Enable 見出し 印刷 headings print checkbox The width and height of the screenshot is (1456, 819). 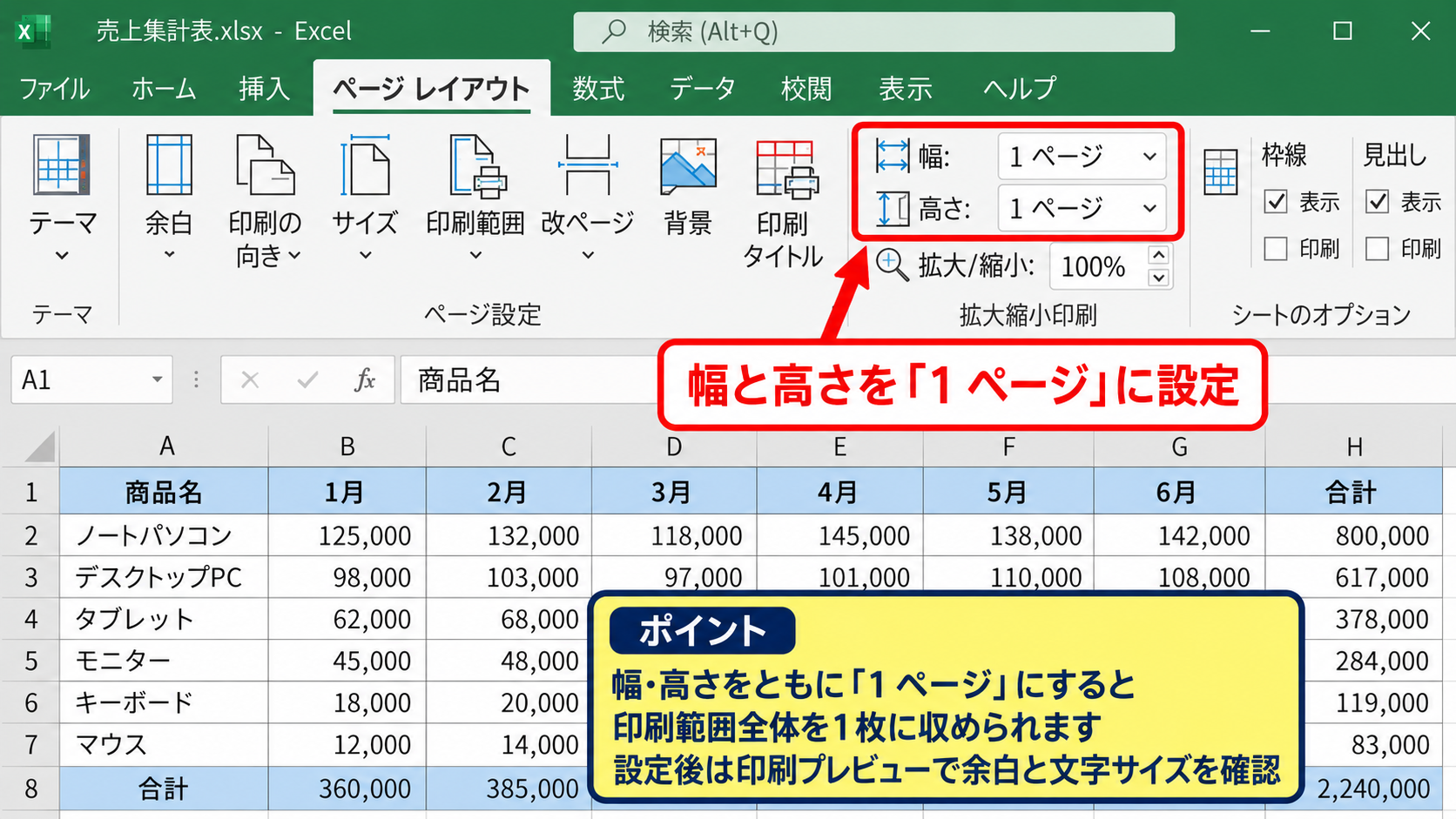pyautogui.click(x=1377, y=249)
